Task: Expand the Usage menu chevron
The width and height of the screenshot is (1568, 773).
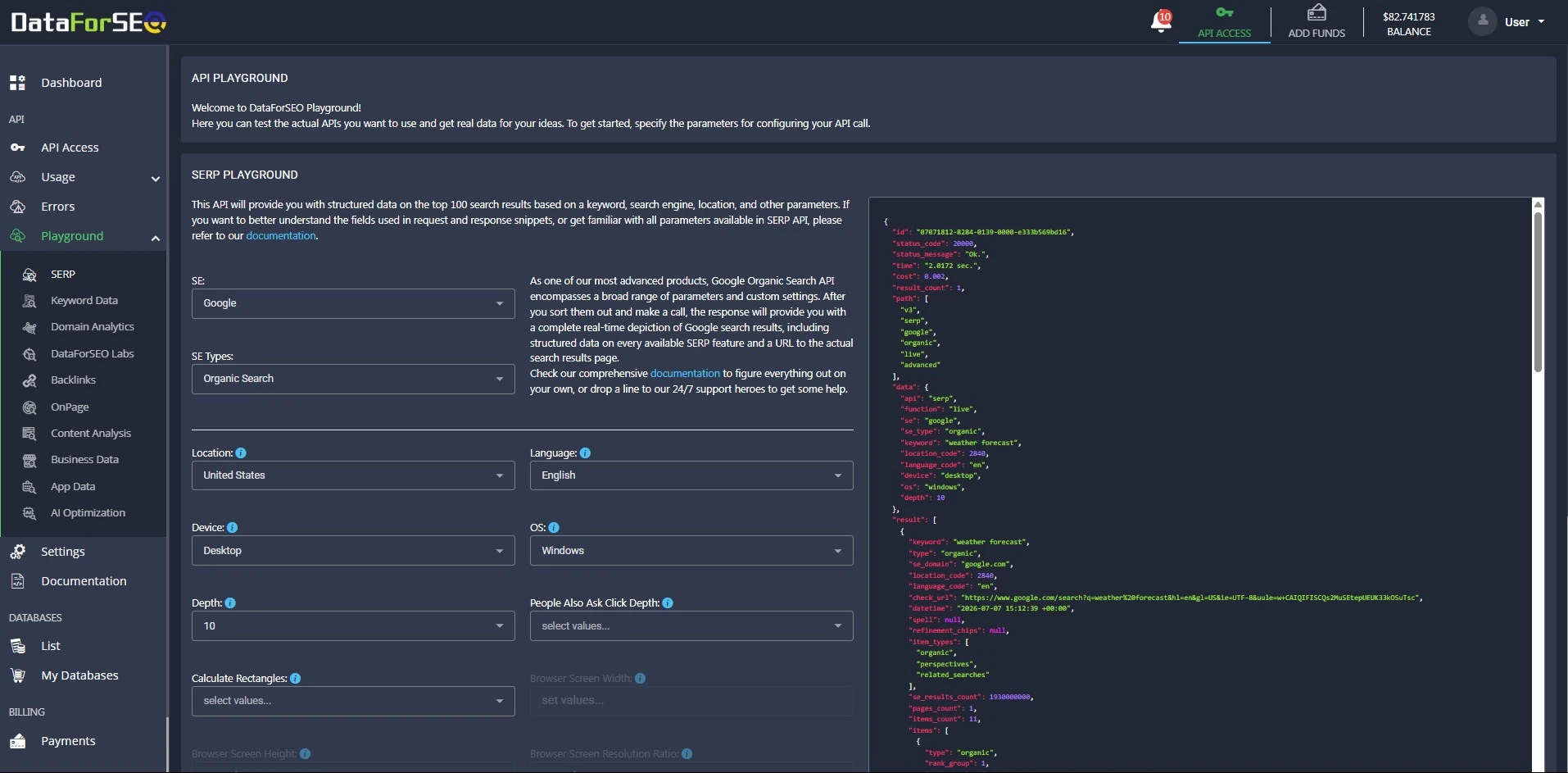Action: coord(155,179)
